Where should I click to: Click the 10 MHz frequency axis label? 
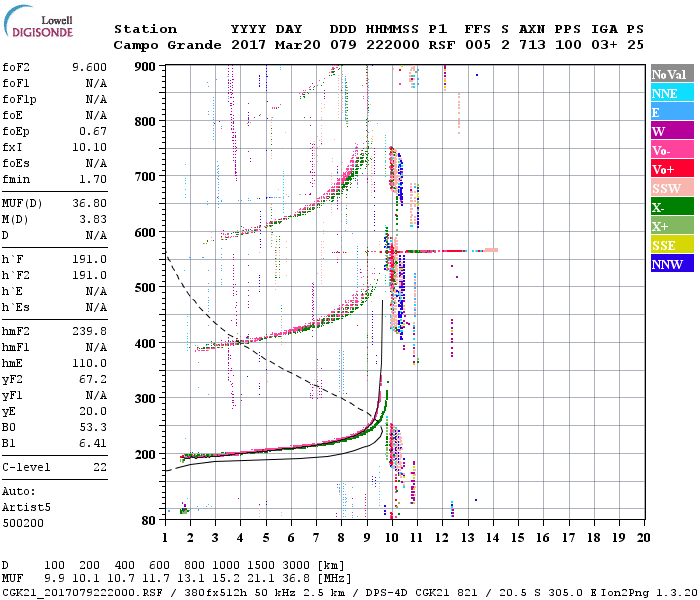[x=392, y=538]
